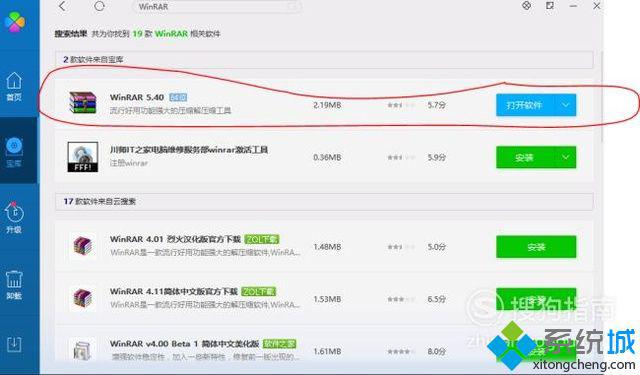Open the downloads icon at the sidebar bottom
The image size is (640, 375).
click(x=14, y=345)
